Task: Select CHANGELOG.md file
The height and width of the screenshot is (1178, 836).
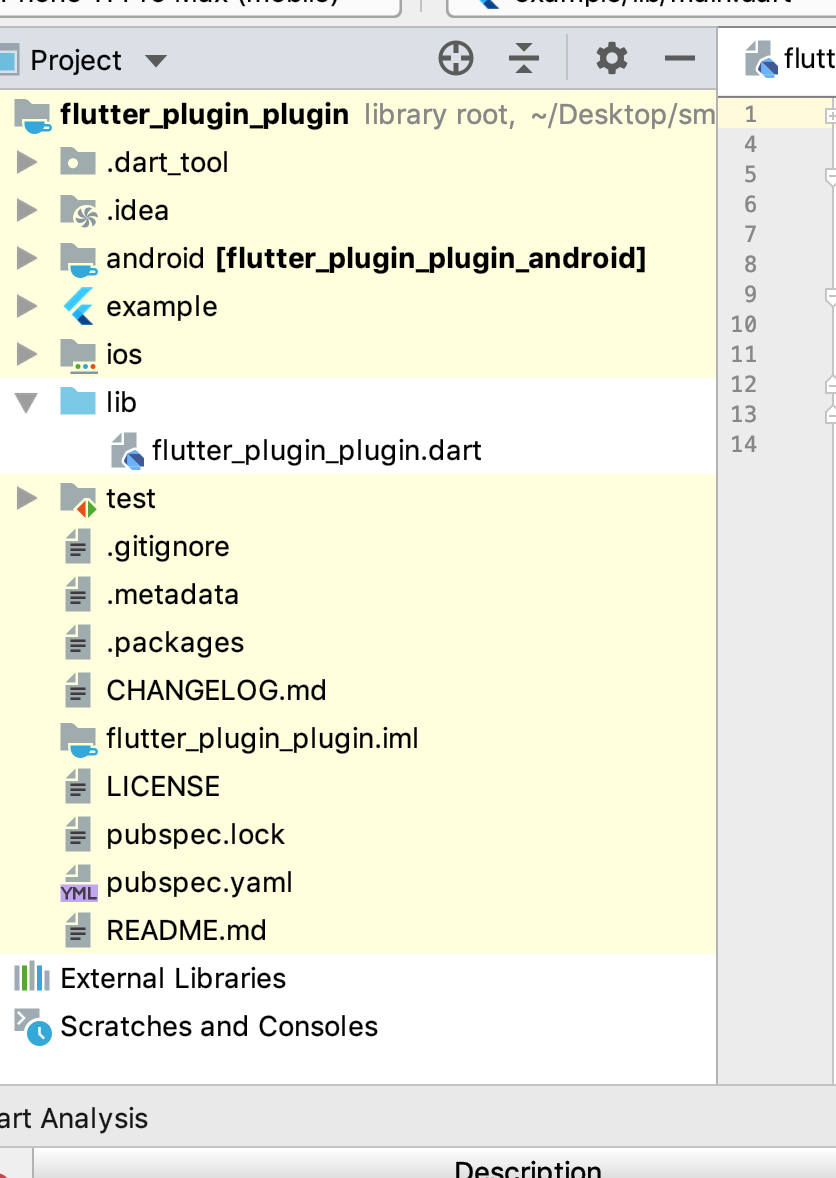Action: coord(216,690)
